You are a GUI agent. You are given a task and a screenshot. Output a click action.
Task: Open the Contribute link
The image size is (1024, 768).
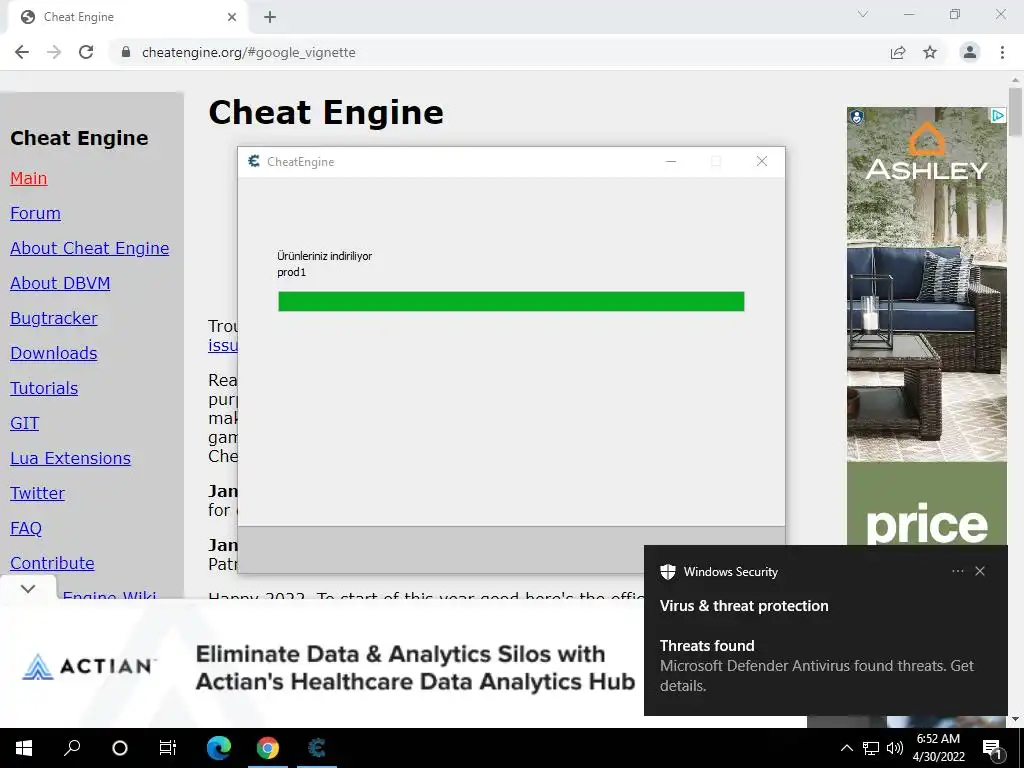52,563
